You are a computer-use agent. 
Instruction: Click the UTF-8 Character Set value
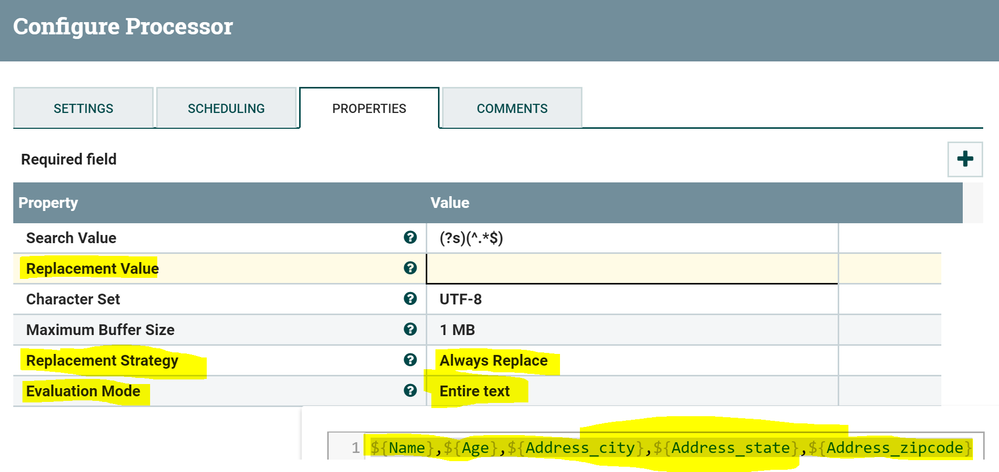[x=461, y=299]
